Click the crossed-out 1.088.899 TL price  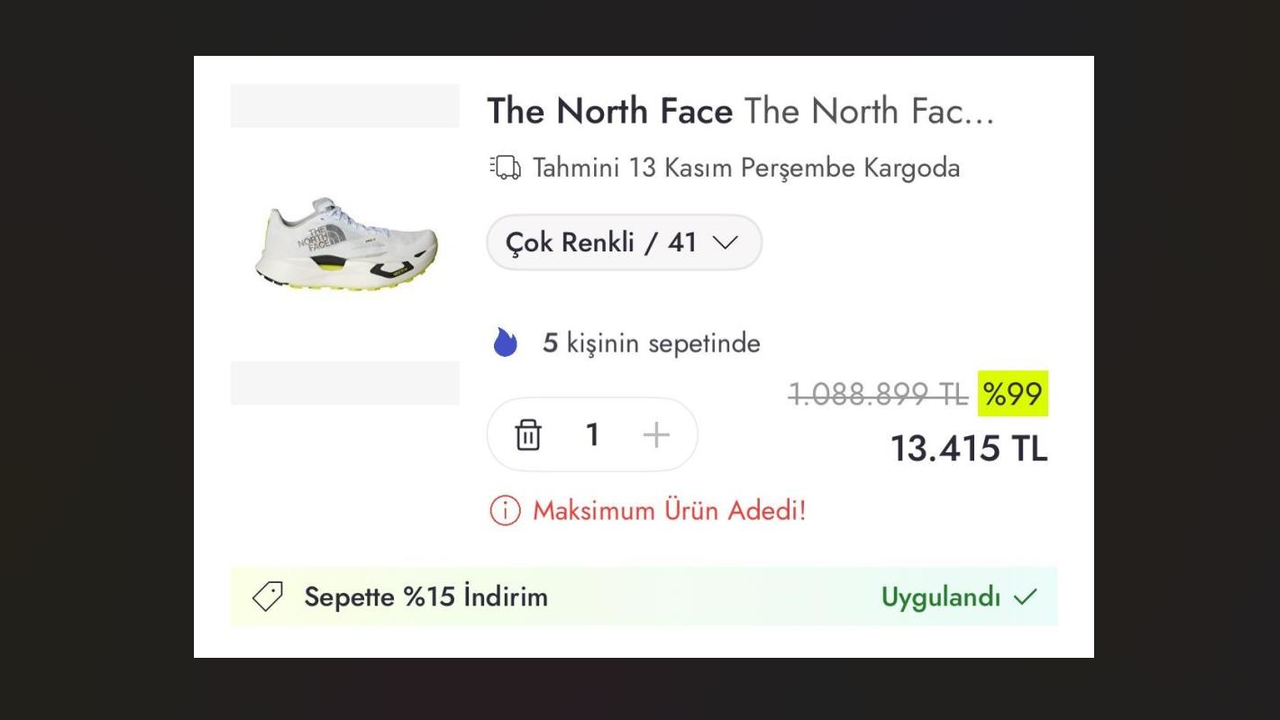tap(877, 395)
